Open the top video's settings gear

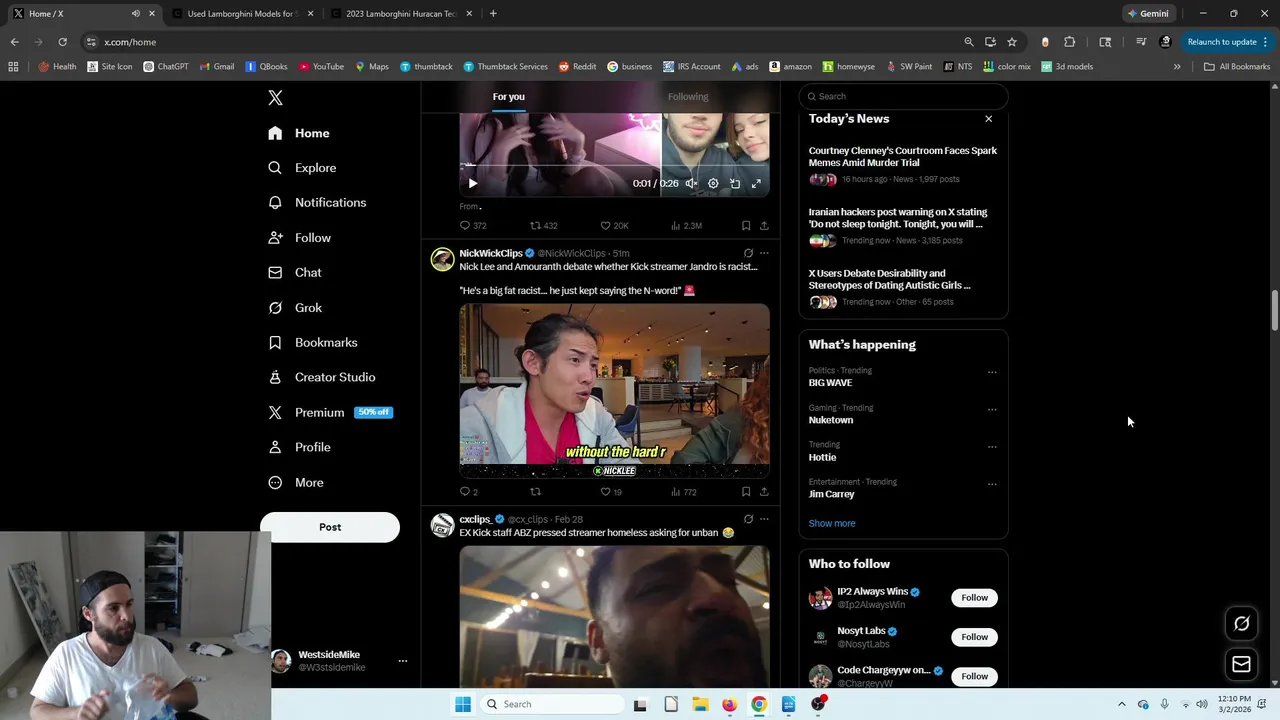[713, 184]
